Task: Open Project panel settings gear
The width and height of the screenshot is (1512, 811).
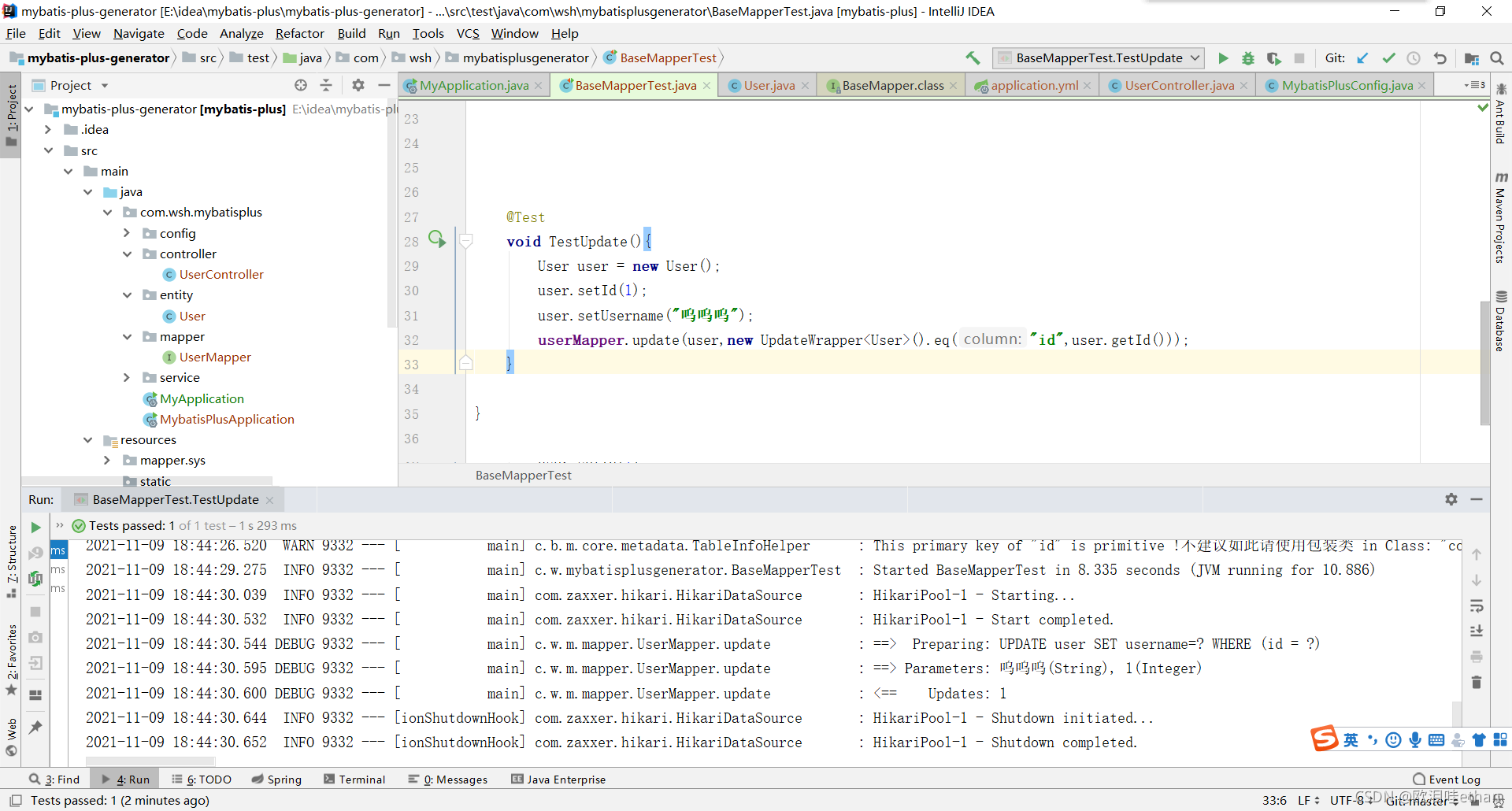Action: (x=358, y=85)
